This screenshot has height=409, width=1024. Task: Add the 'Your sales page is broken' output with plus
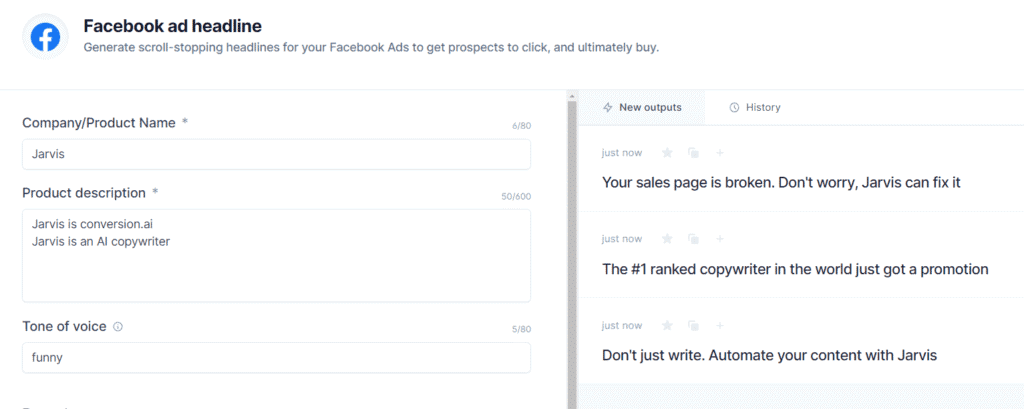pos(720,153)
